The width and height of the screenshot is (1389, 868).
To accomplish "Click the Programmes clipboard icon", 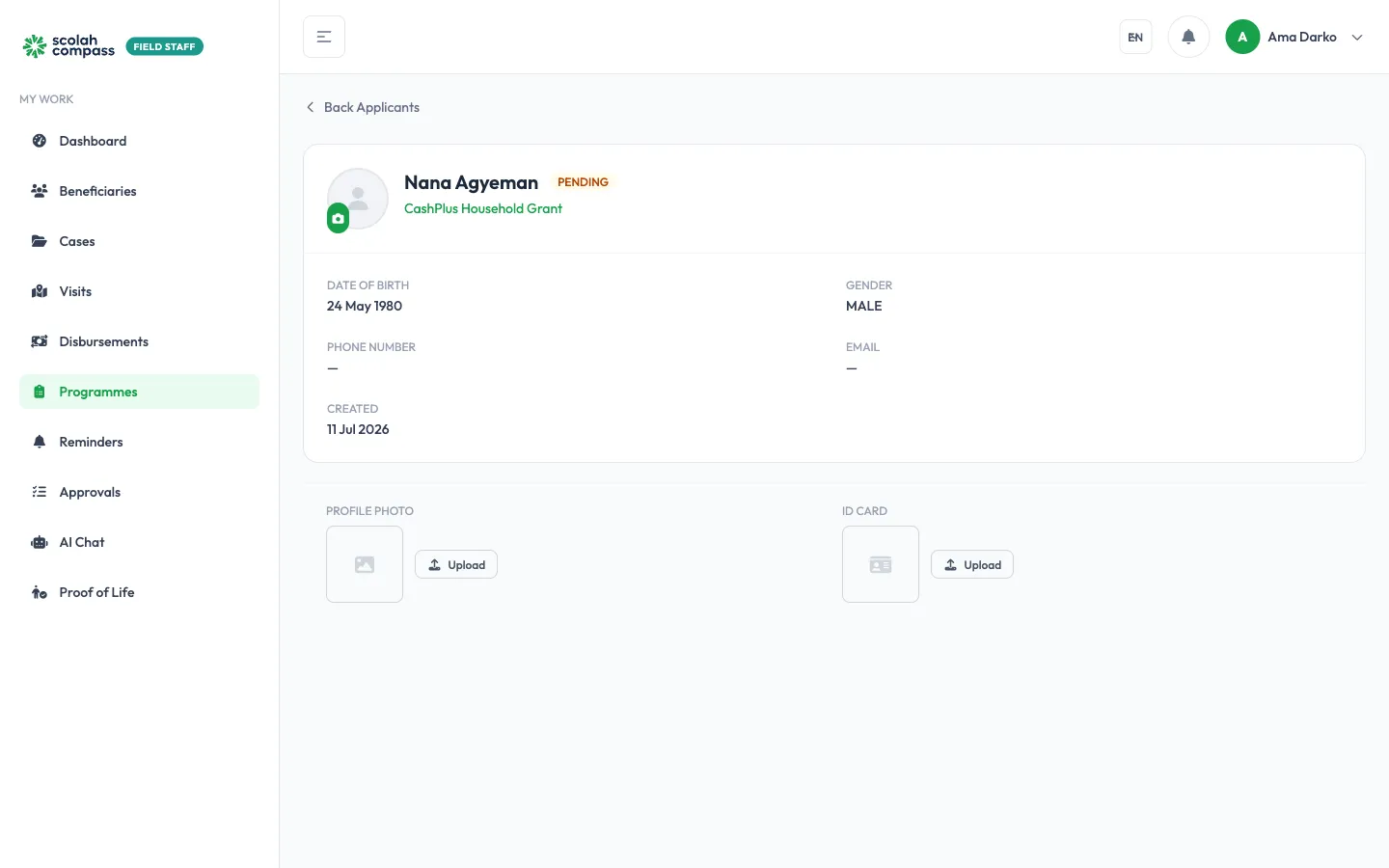I will pos(40,392).
